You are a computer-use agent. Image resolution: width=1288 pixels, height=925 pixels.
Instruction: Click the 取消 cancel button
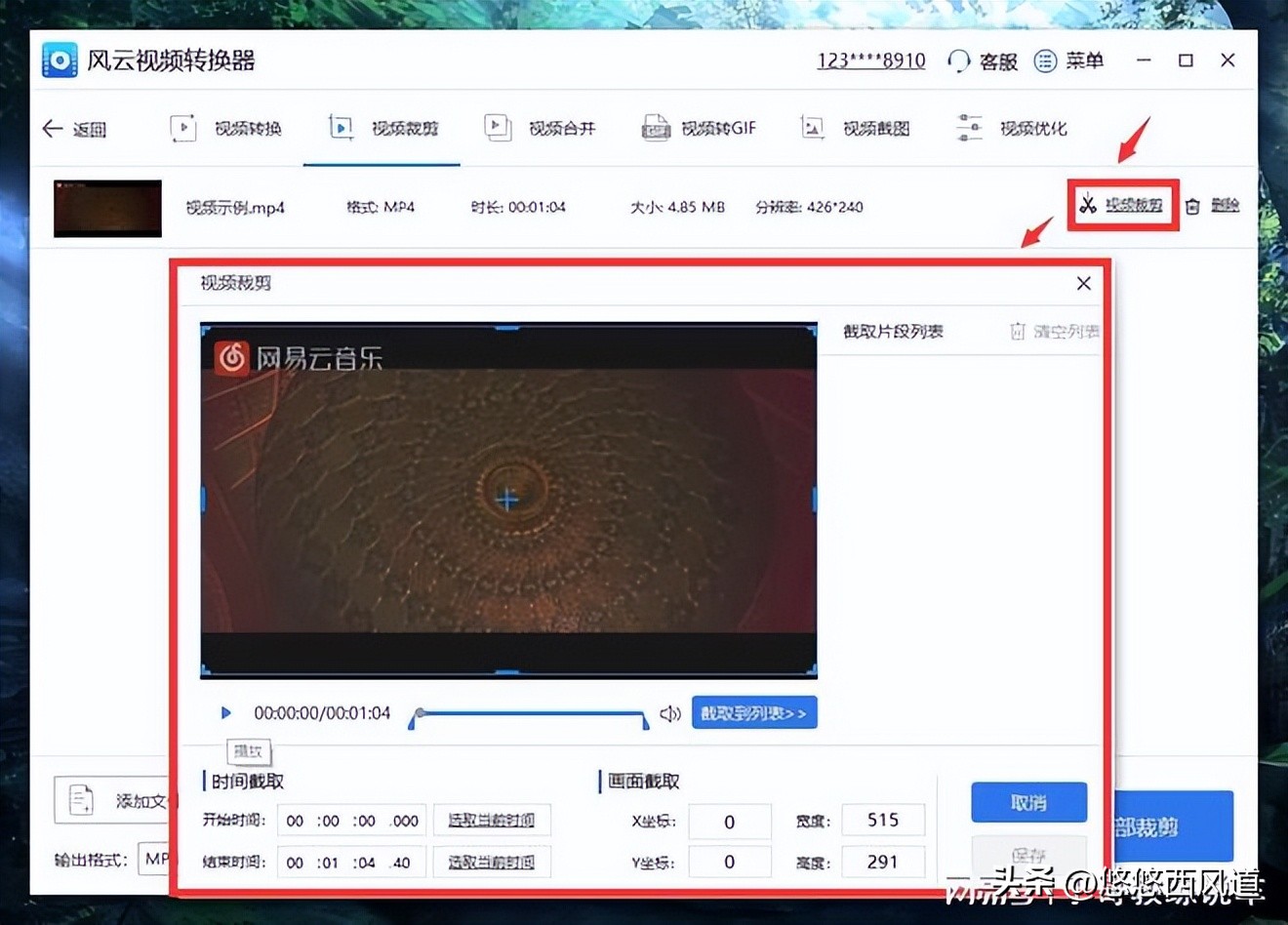pyautogui.click(x=1029, y=801)
